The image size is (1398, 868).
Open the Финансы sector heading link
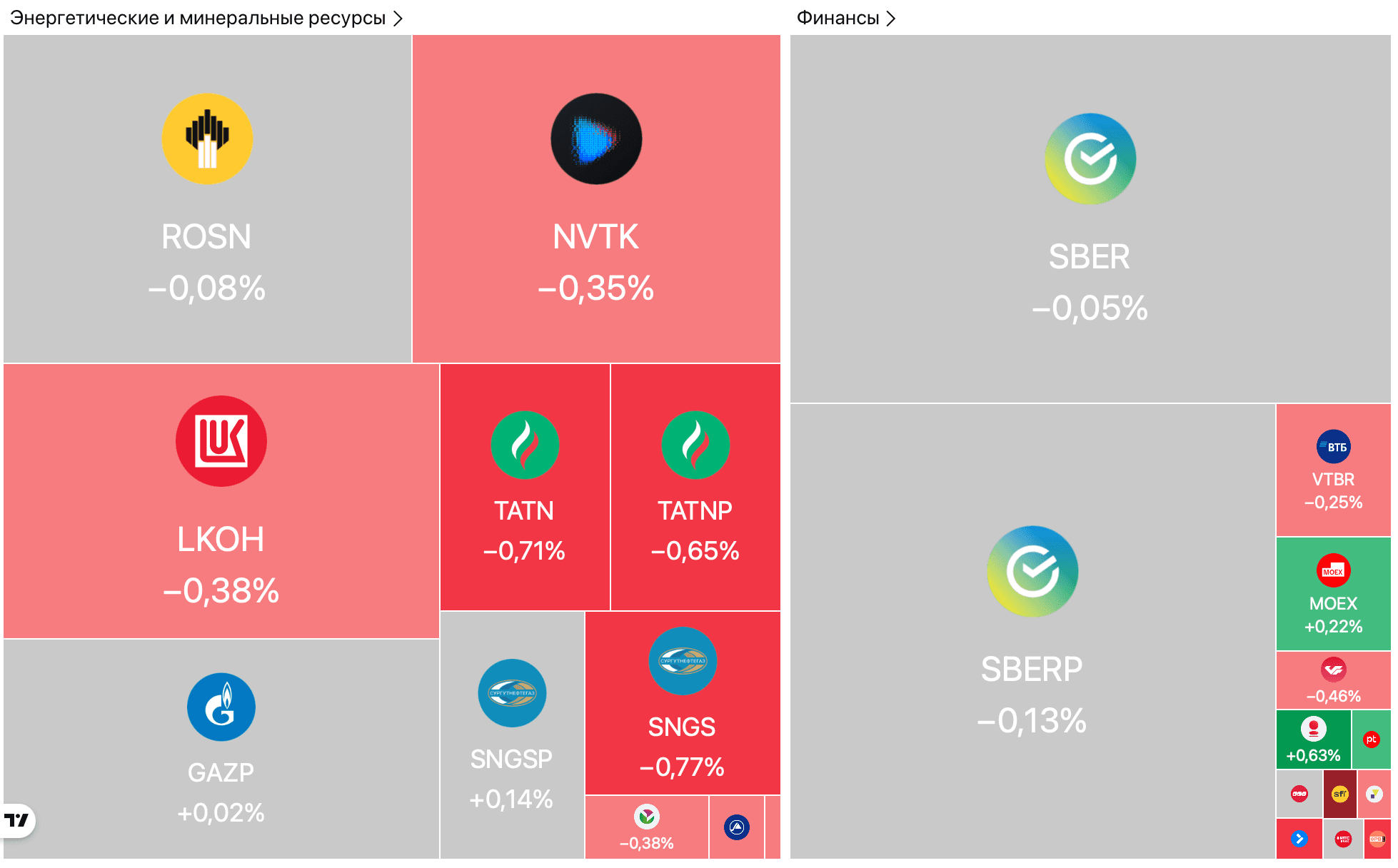click(838, 18)
